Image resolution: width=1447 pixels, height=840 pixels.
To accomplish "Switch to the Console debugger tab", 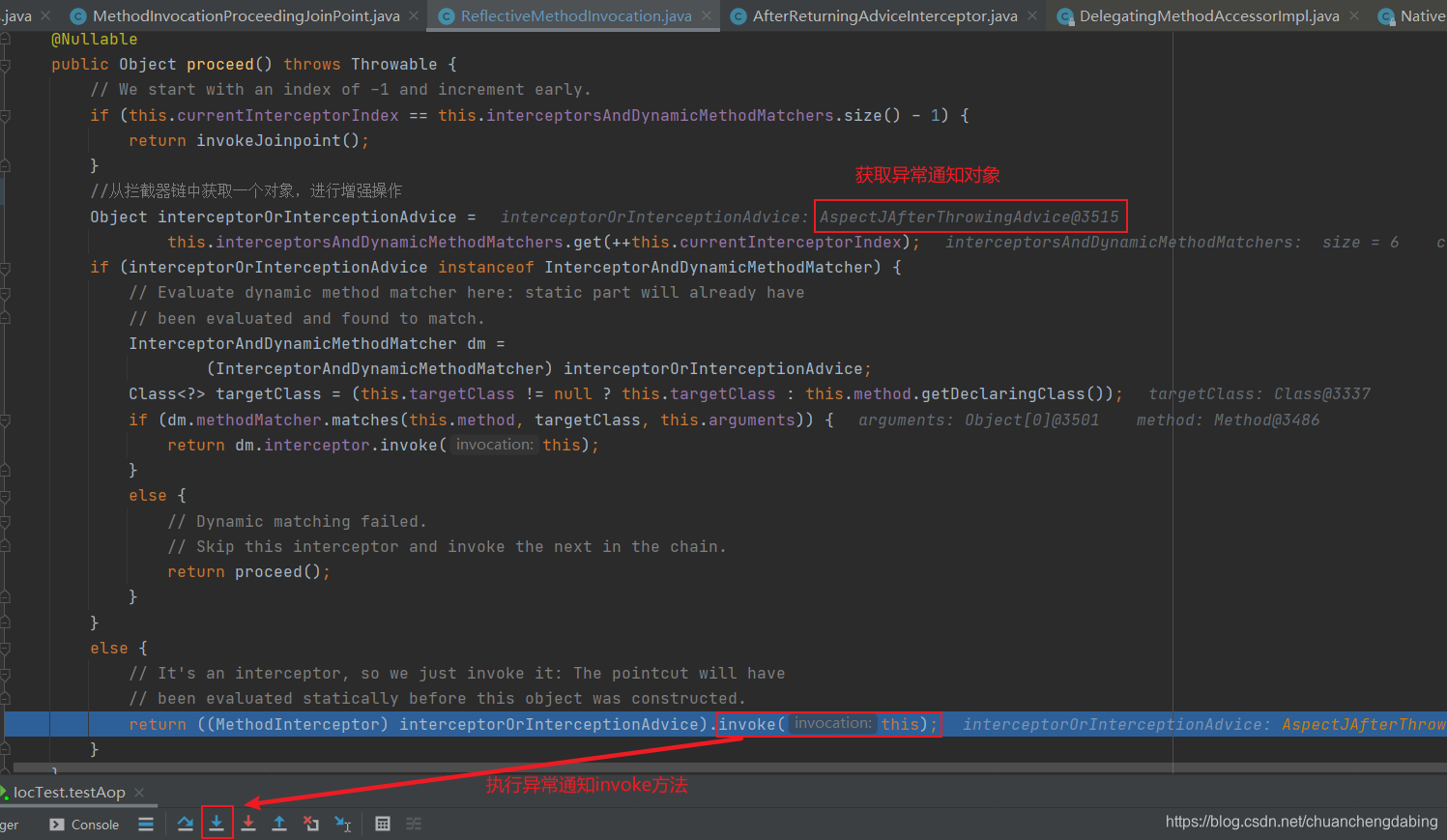I will click(84, 825).
